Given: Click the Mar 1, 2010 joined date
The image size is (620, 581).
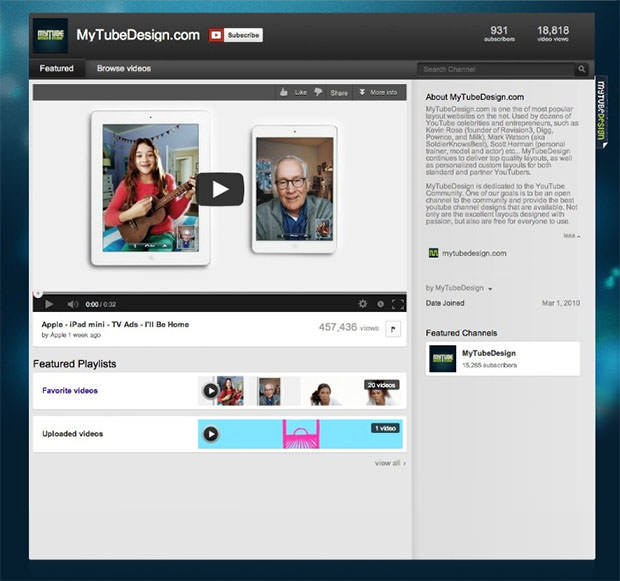Looking at the screenshot, I should 561,303.
